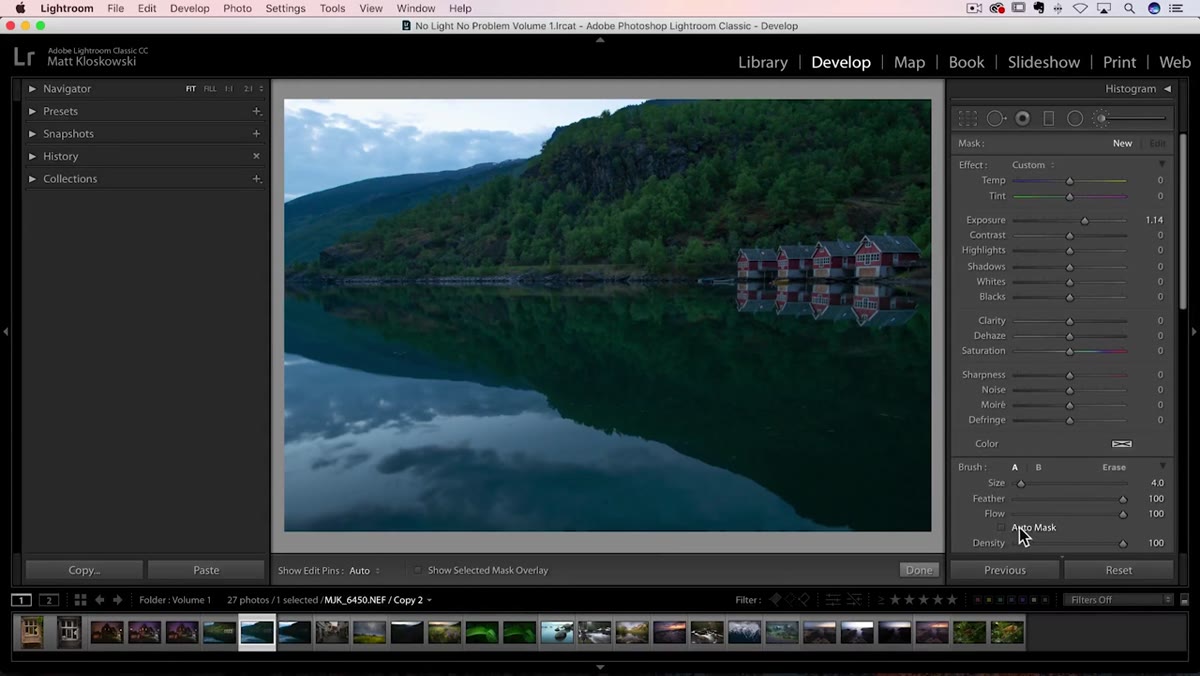Switch to the Slideshow module
This screenshot has width=1200, height=676.
pyautogui.click(x=1044, y=62)
